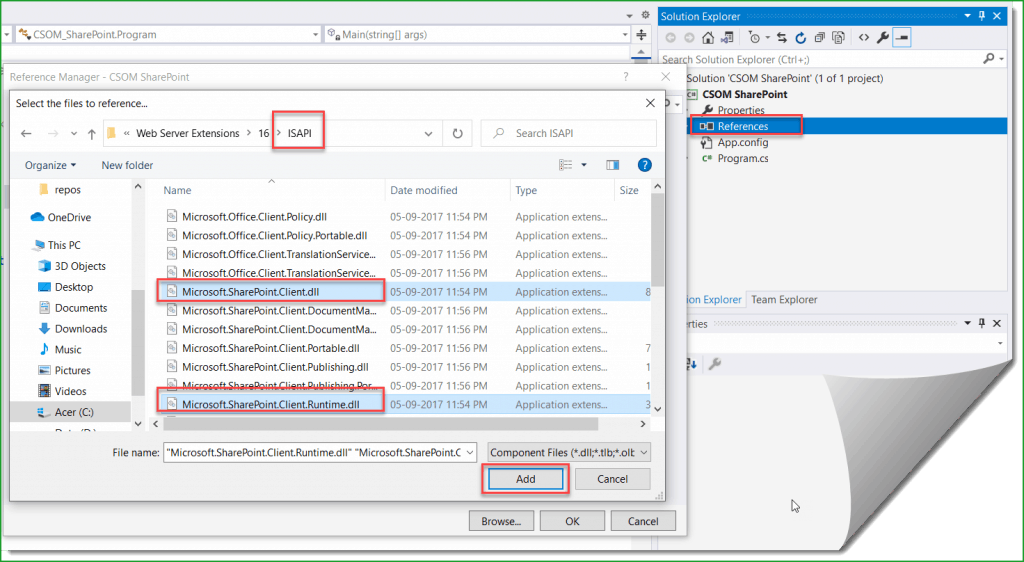The height and width of the screenshot is (562, 1024).
Task: Click Show All Files icon
Action: 839,38
